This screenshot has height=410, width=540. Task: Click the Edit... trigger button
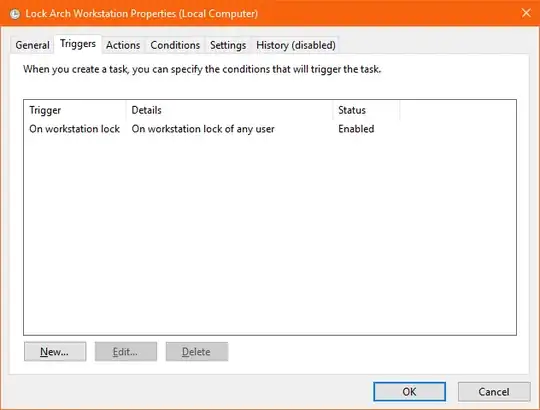(x=126, y=351)
